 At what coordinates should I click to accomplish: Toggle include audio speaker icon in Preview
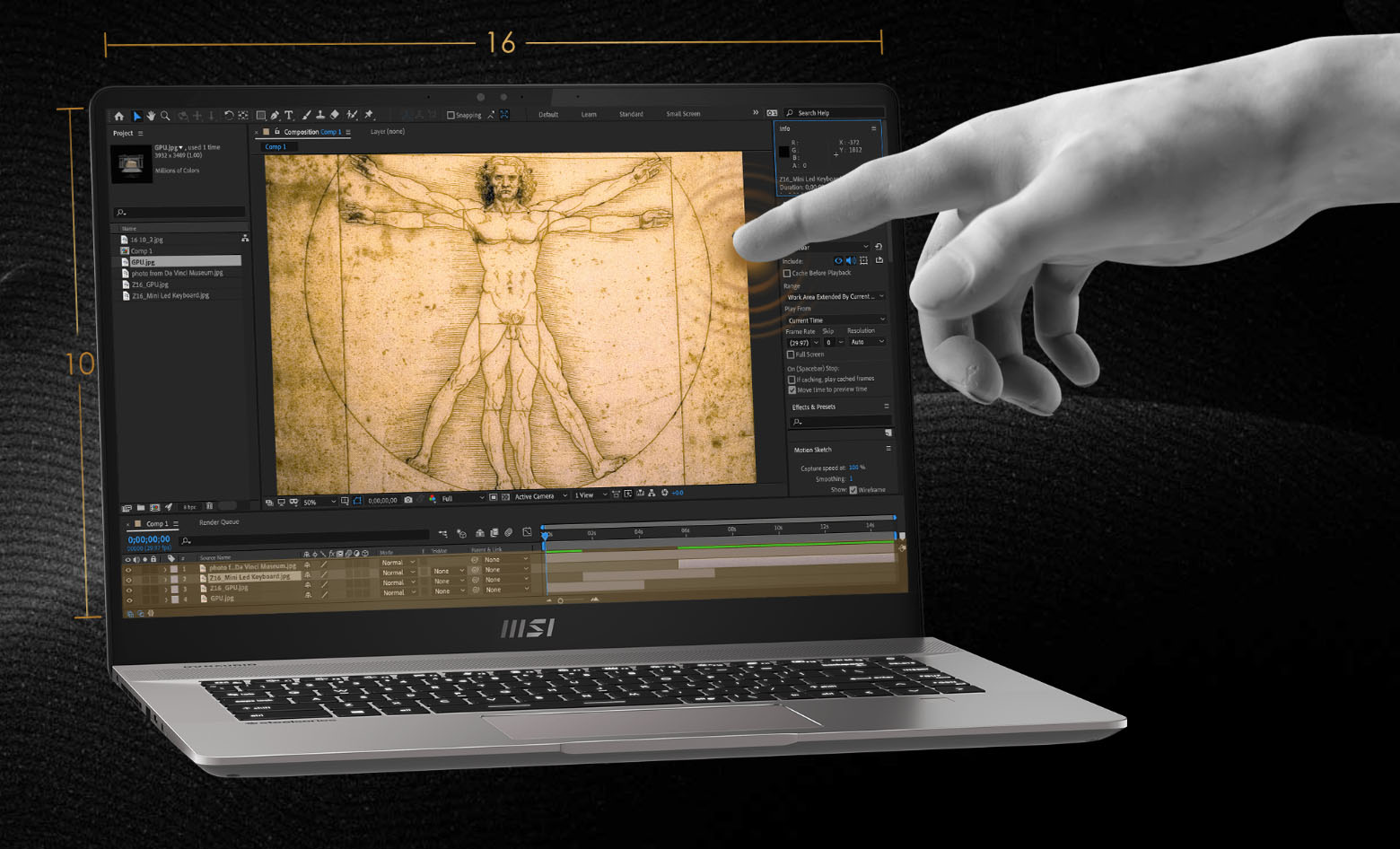851,260
